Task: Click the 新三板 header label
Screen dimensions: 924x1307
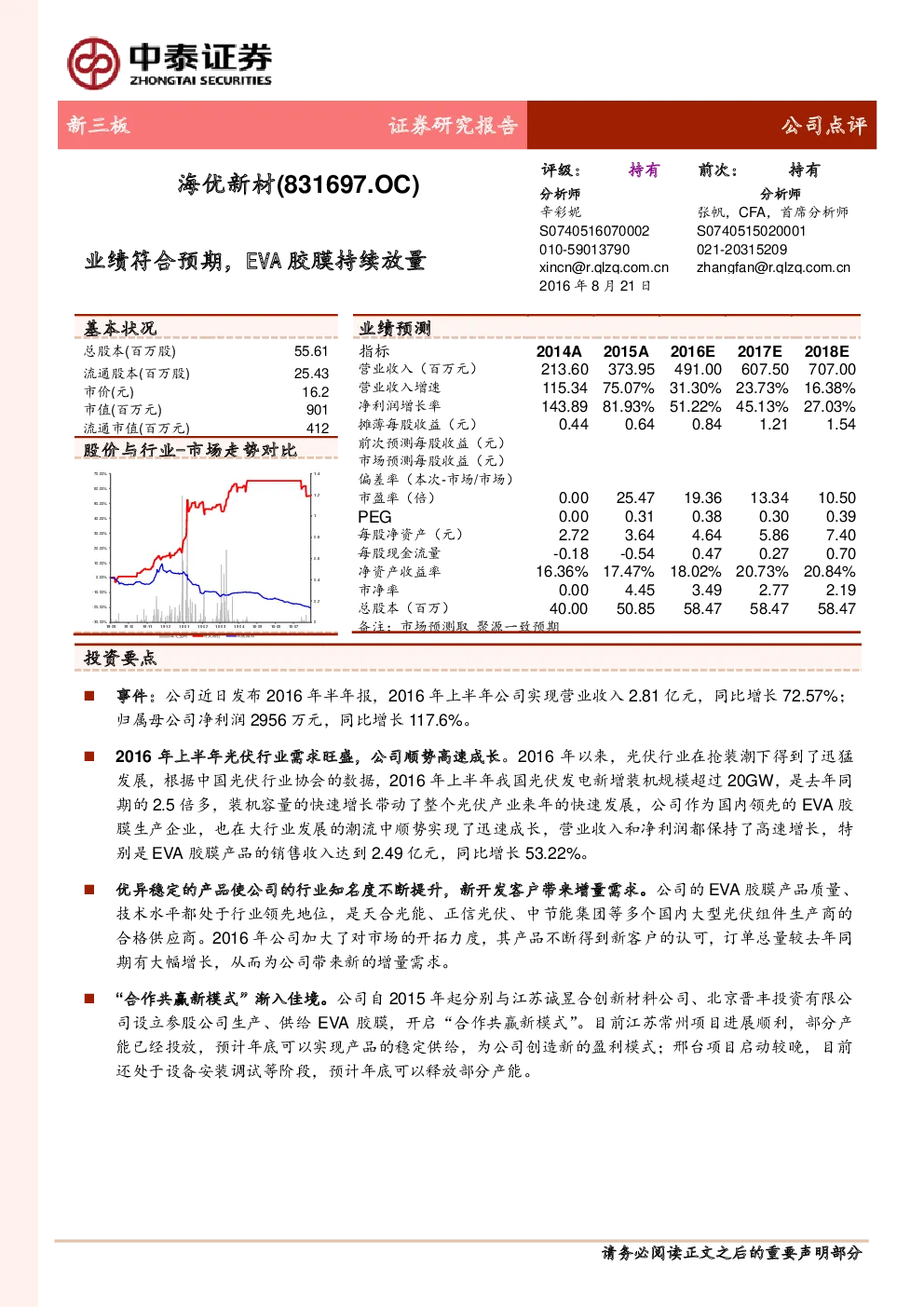Action: 98,125
